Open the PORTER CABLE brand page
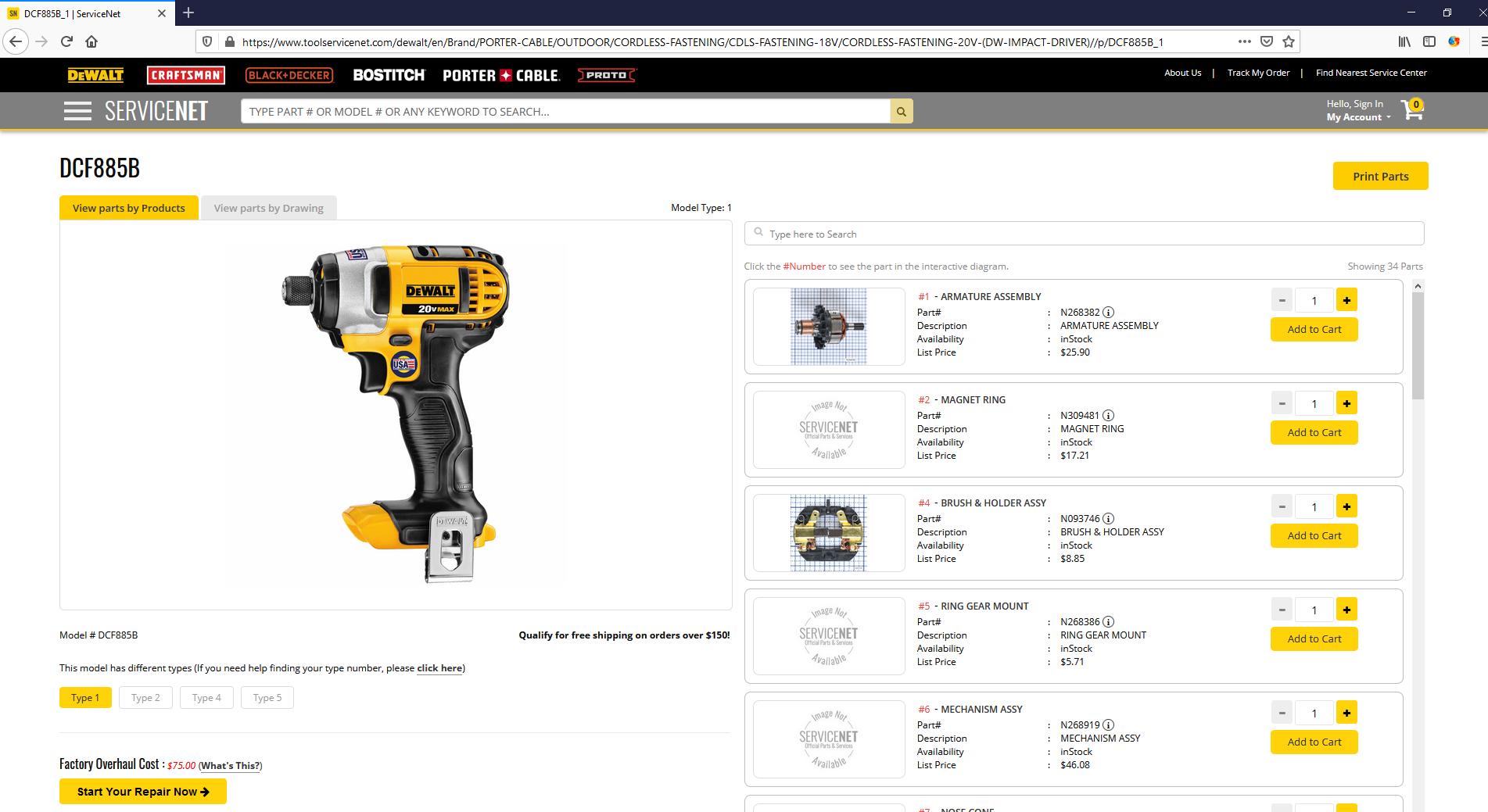Screen dimensions: 1488x812 (500, 75)
